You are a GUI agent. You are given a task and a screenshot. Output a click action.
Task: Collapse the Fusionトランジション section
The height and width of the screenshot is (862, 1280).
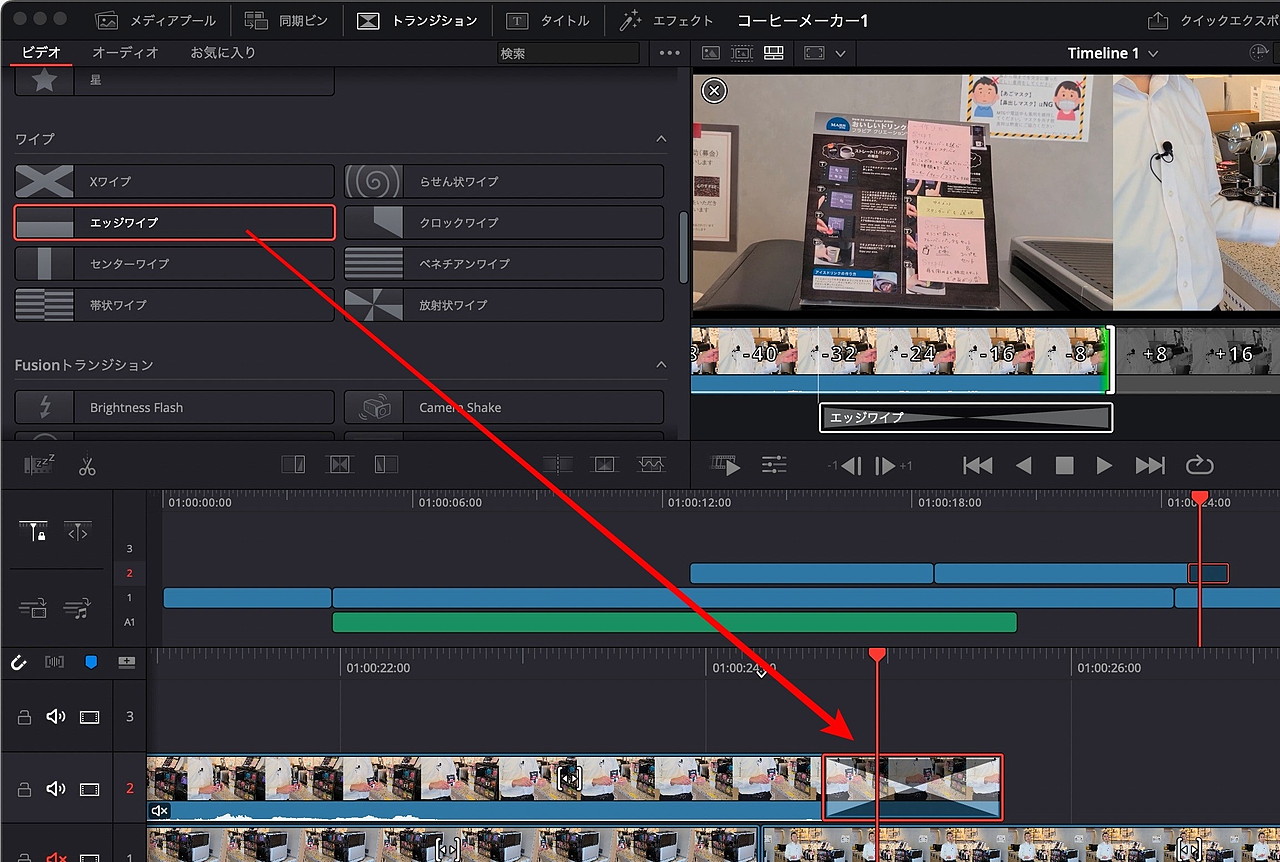(661, 365)
